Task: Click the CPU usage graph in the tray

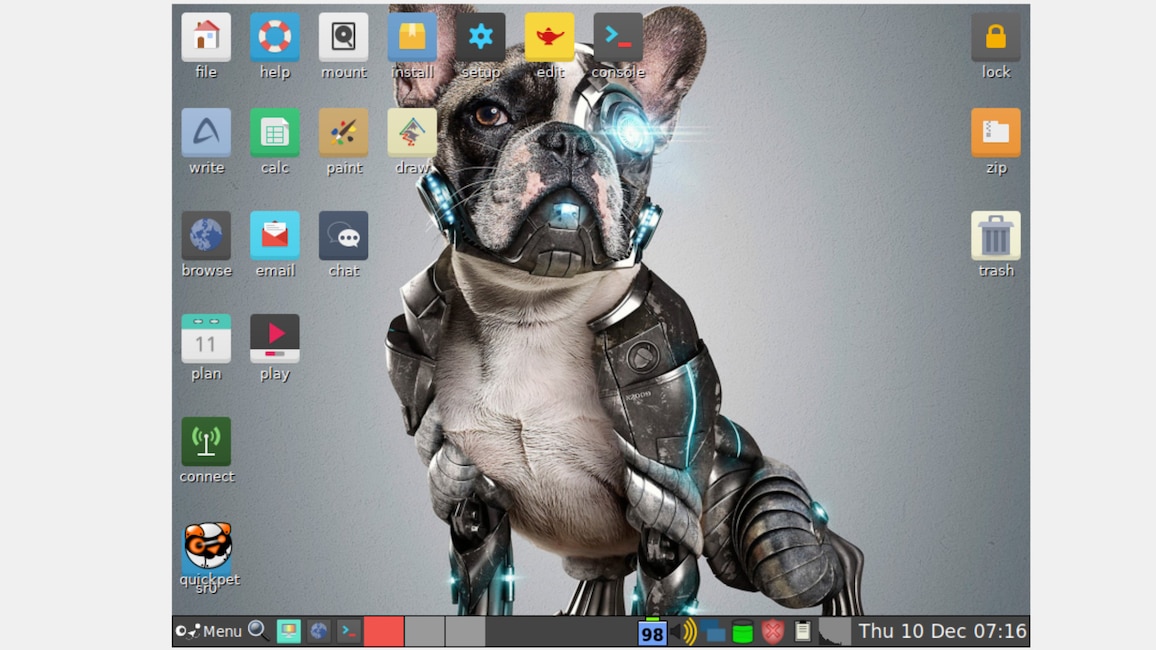Action: coord(837,632)
